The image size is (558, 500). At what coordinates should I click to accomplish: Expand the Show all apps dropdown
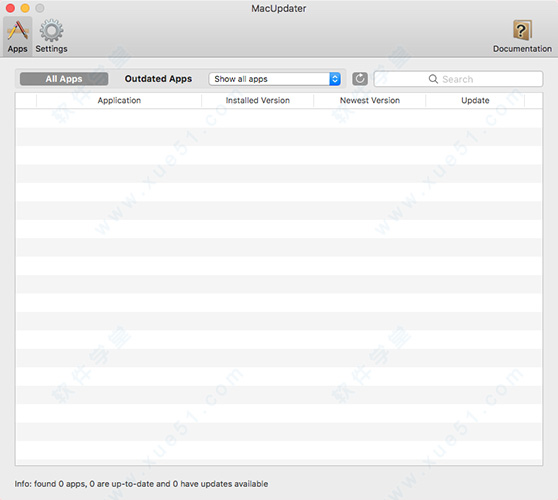275,79
